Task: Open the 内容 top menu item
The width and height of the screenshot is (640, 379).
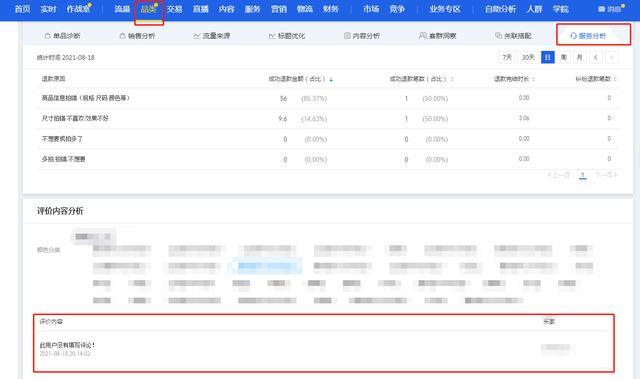Action: coord(227,9)
